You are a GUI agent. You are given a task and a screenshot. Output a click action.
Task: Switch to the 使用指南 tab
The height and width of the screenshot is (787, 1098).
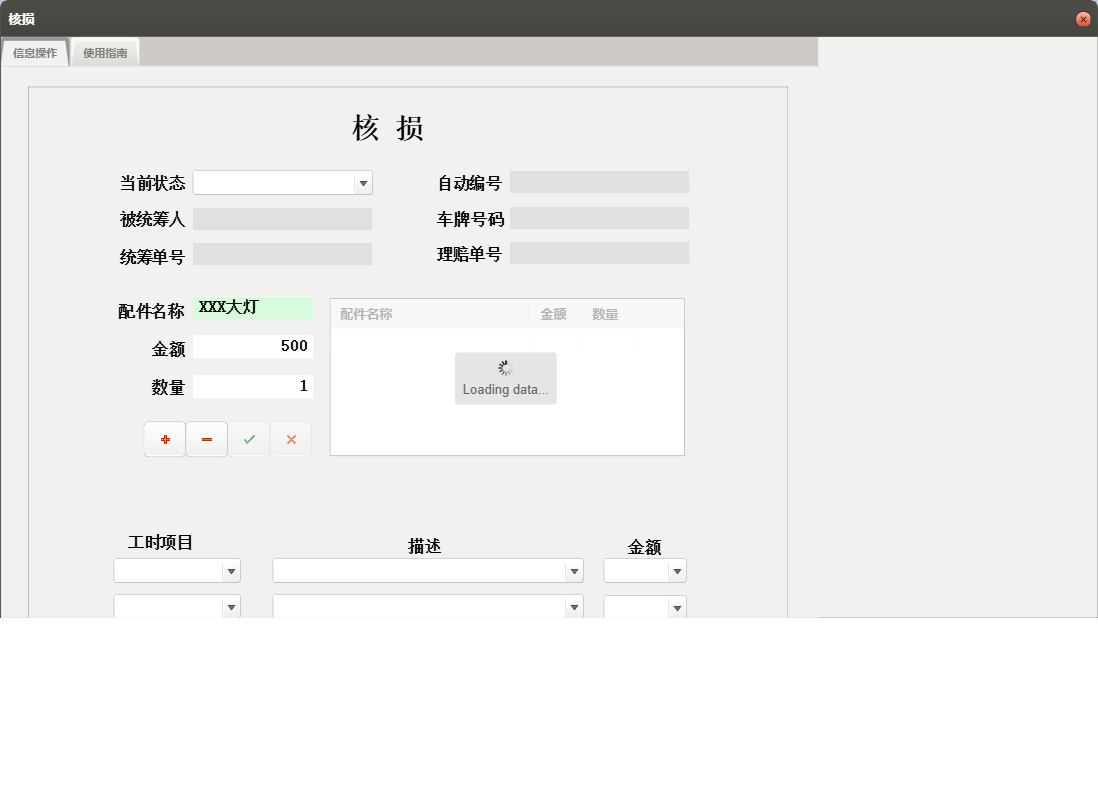[x=105, y=52]
